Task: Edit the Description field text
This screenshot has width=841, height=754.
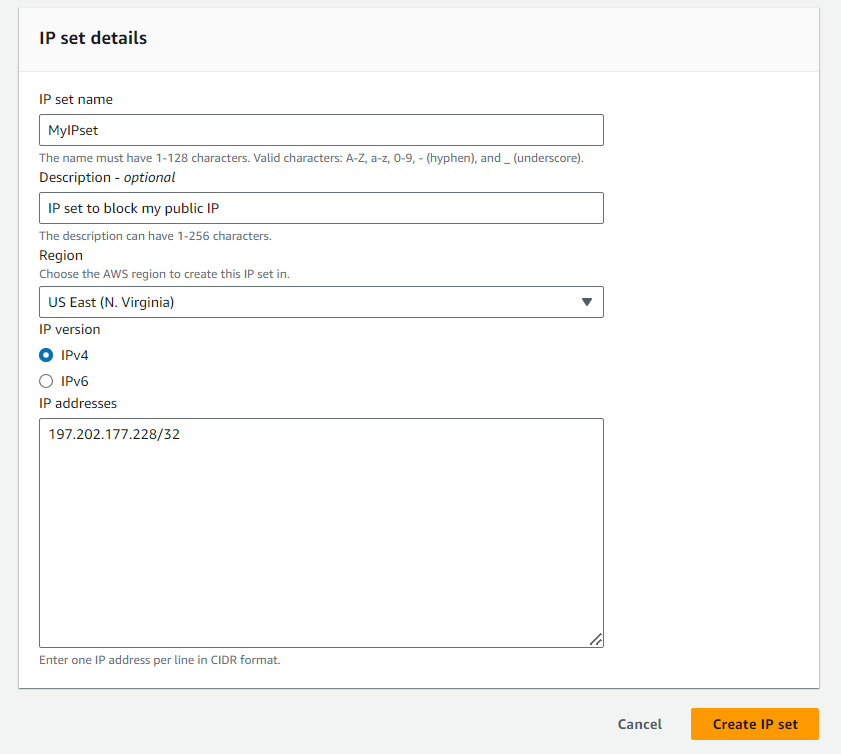Action: [x=321, y=208]
